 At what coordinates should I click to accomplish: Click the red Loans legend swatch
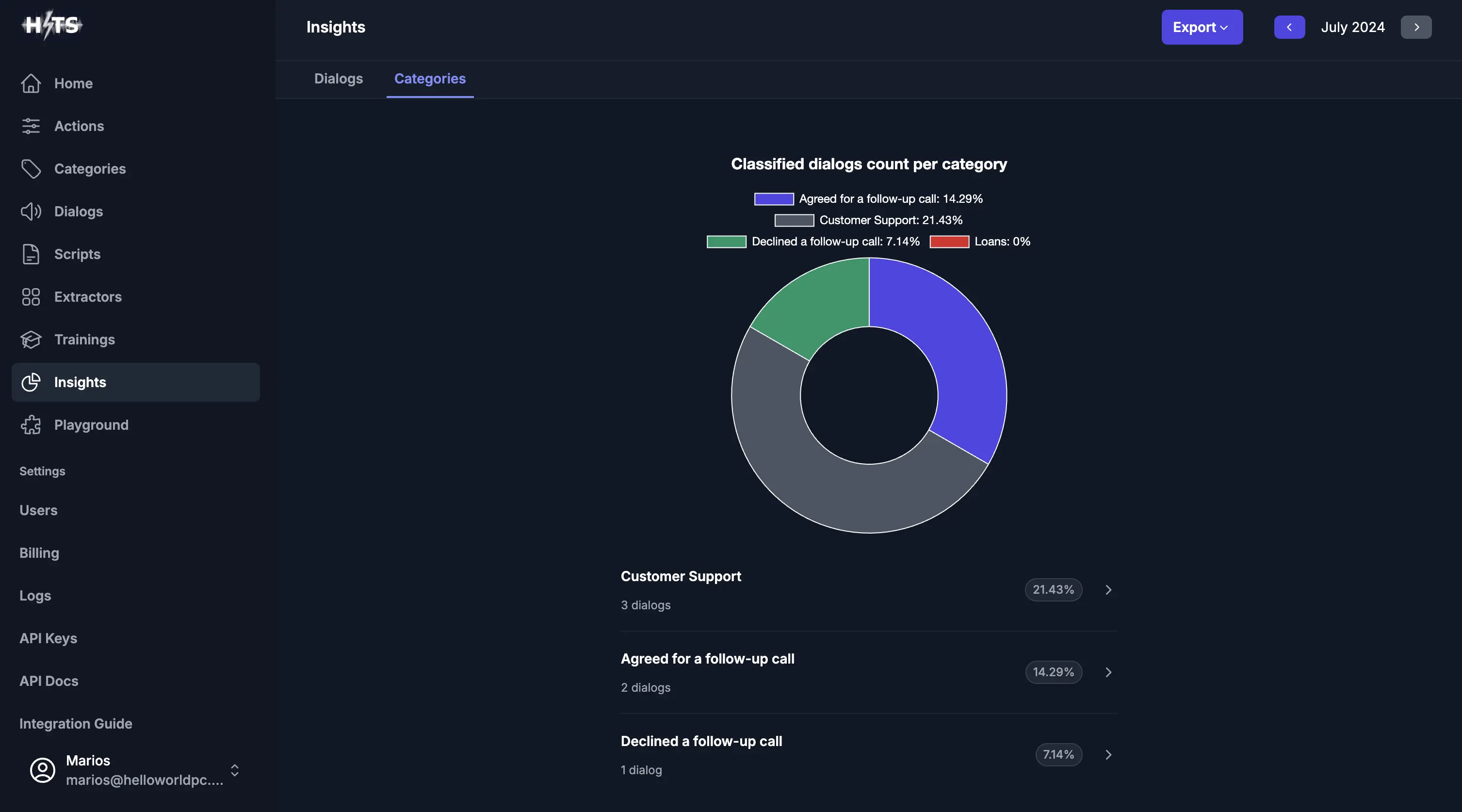coord(949,242)
